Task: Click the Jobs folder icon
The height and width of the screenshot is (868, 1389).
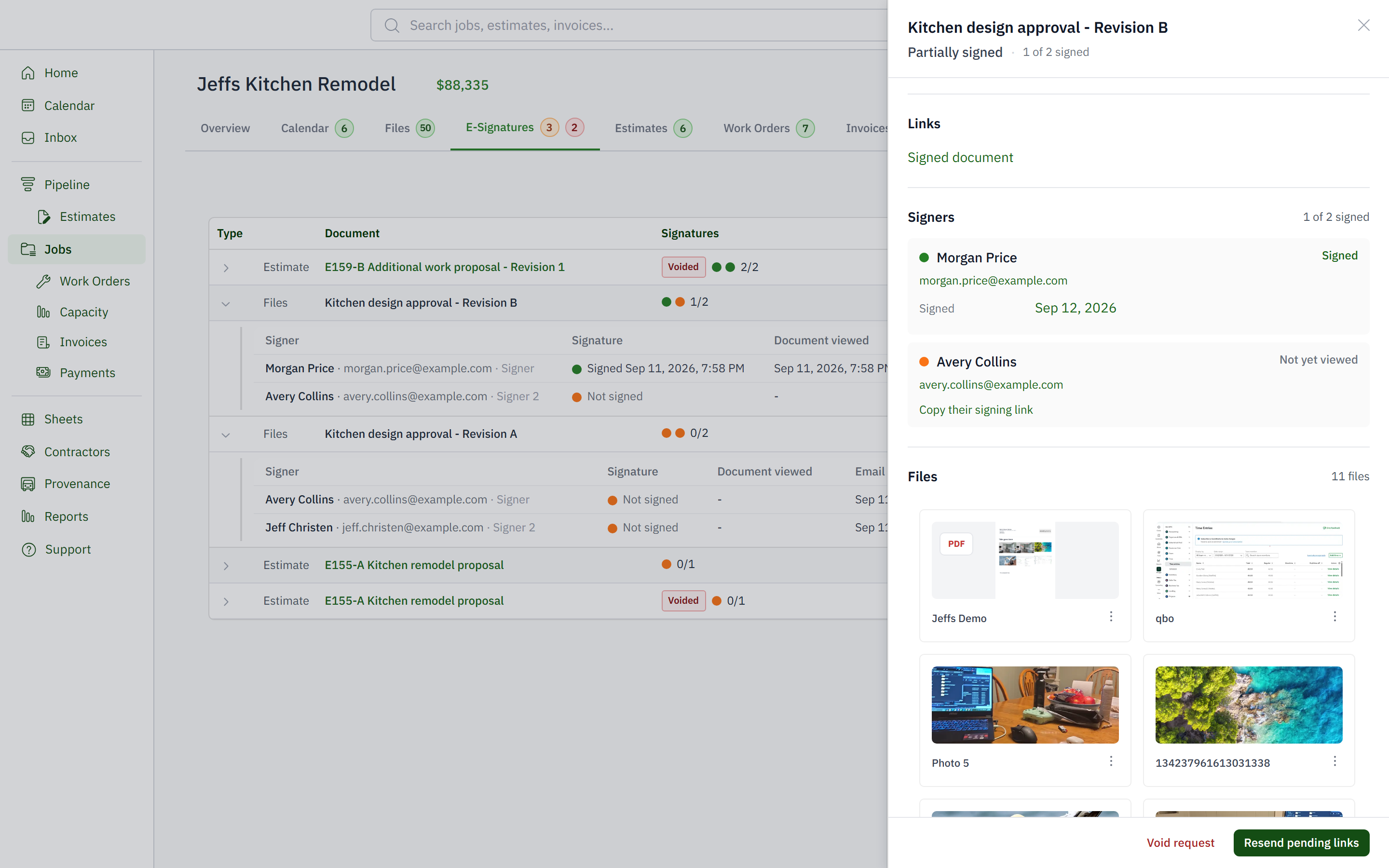Action: [28, 249]
